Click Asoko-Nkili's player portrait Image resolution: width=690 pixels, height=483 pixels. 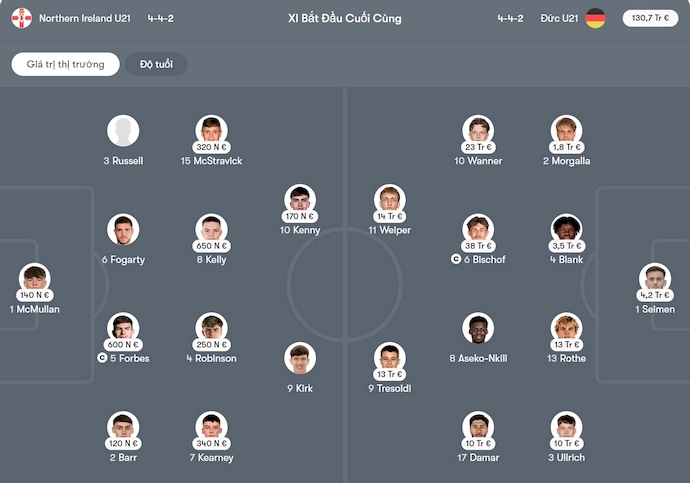point(478,328)
